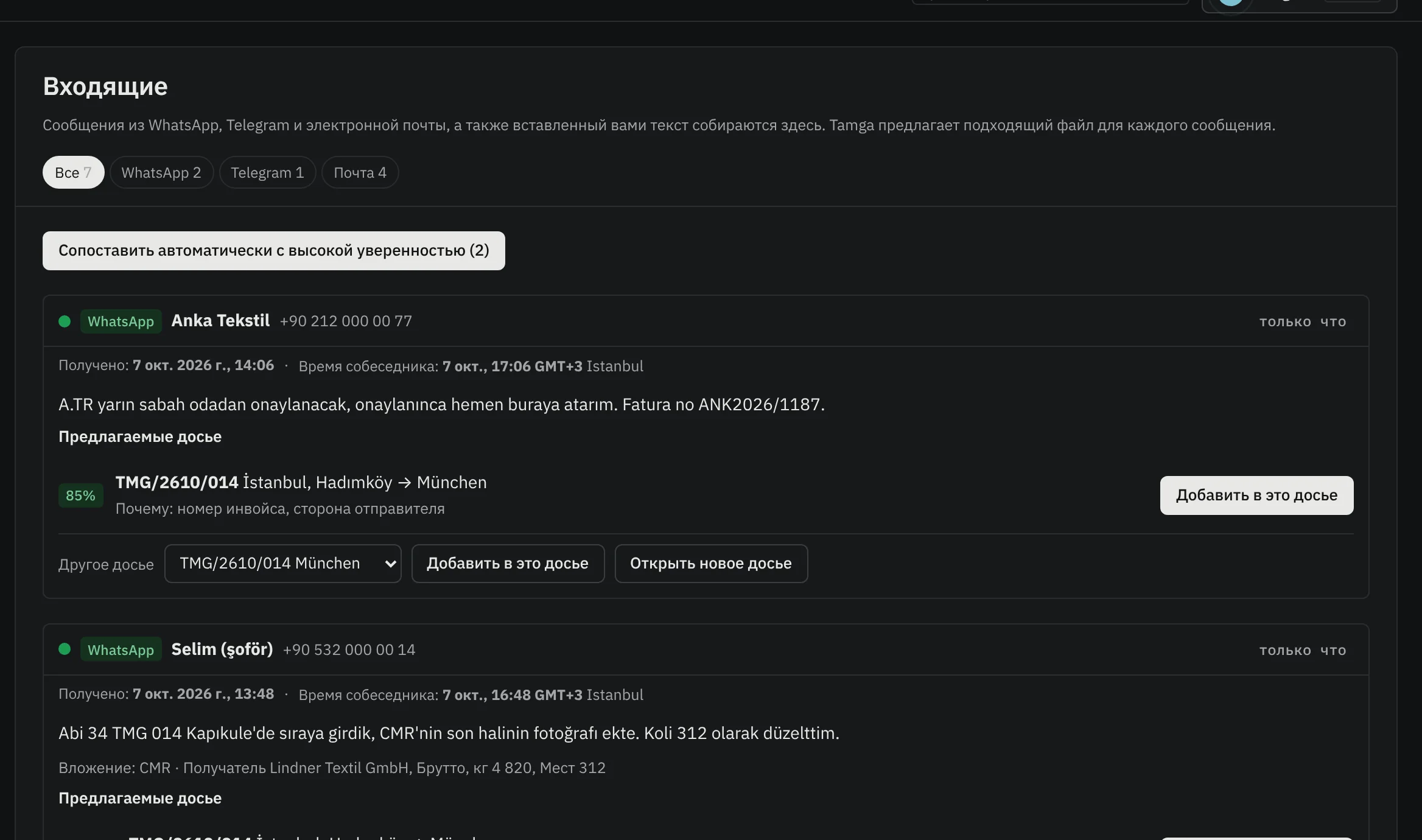Click the WhatsApp badge on Anka Tekstil message
Viewport: 1422px width, 840px height.
click(121, 321)
